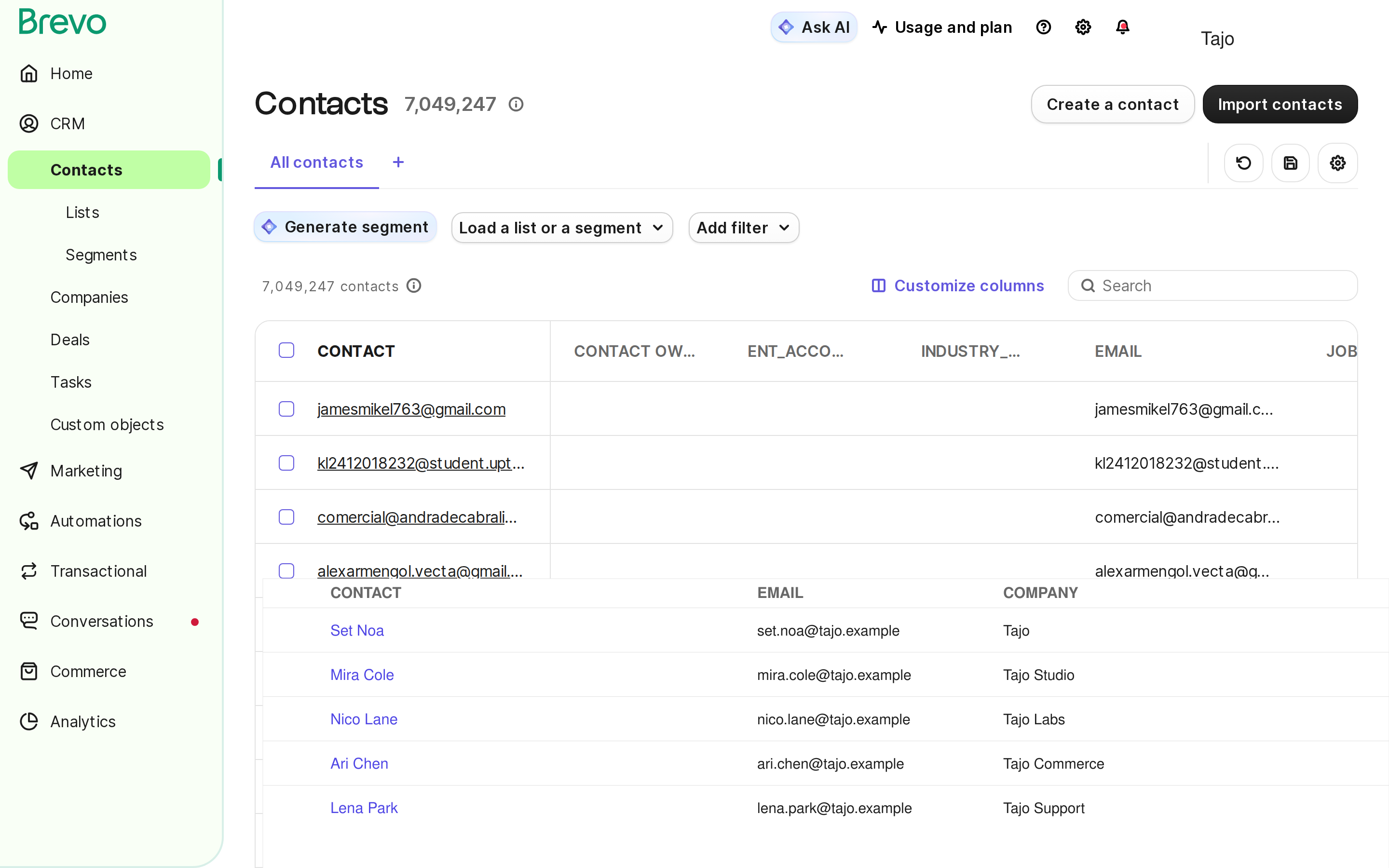Switch to the All contacts tab
Screen dimensions: 1389x868
click(x=316, y=163)
